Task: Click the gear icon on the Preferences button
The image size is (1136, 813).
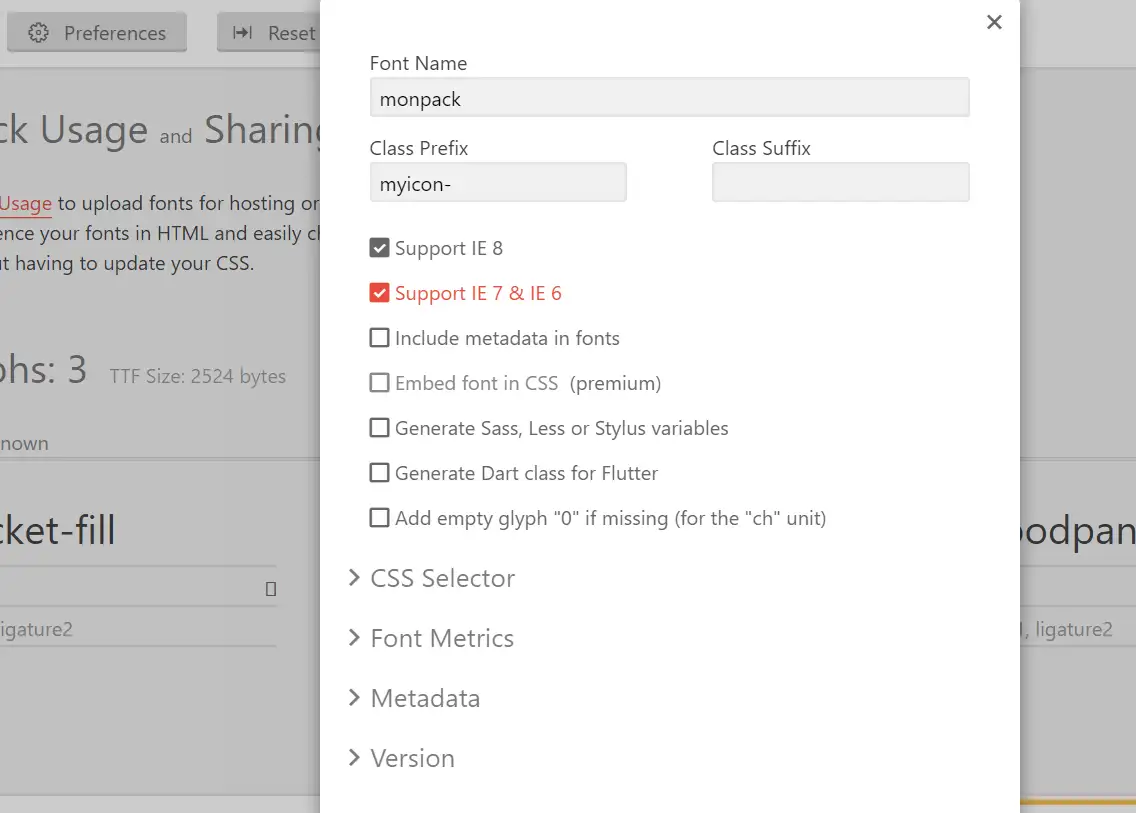Action: pos(38,32)
